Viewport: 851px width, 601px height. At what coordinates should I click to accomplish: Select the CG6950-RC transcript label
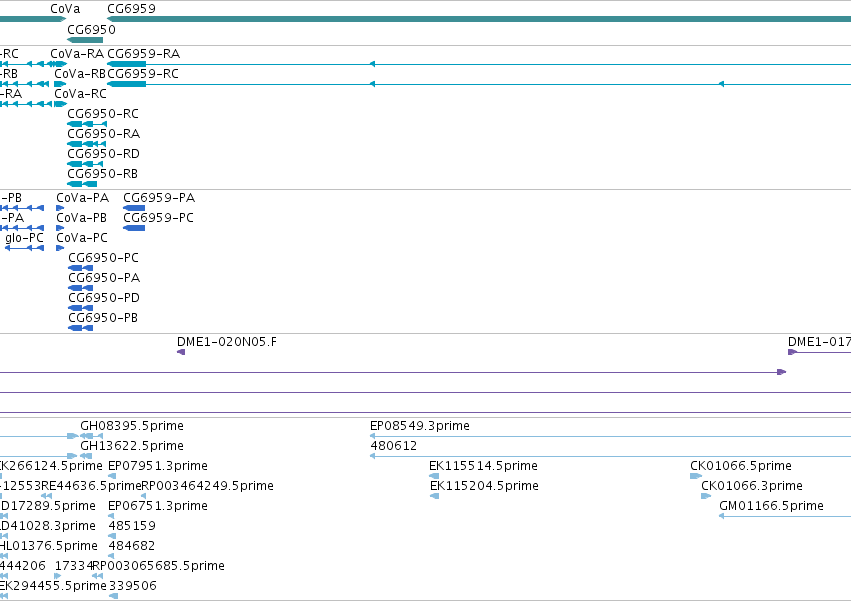(x=103, y=114)
